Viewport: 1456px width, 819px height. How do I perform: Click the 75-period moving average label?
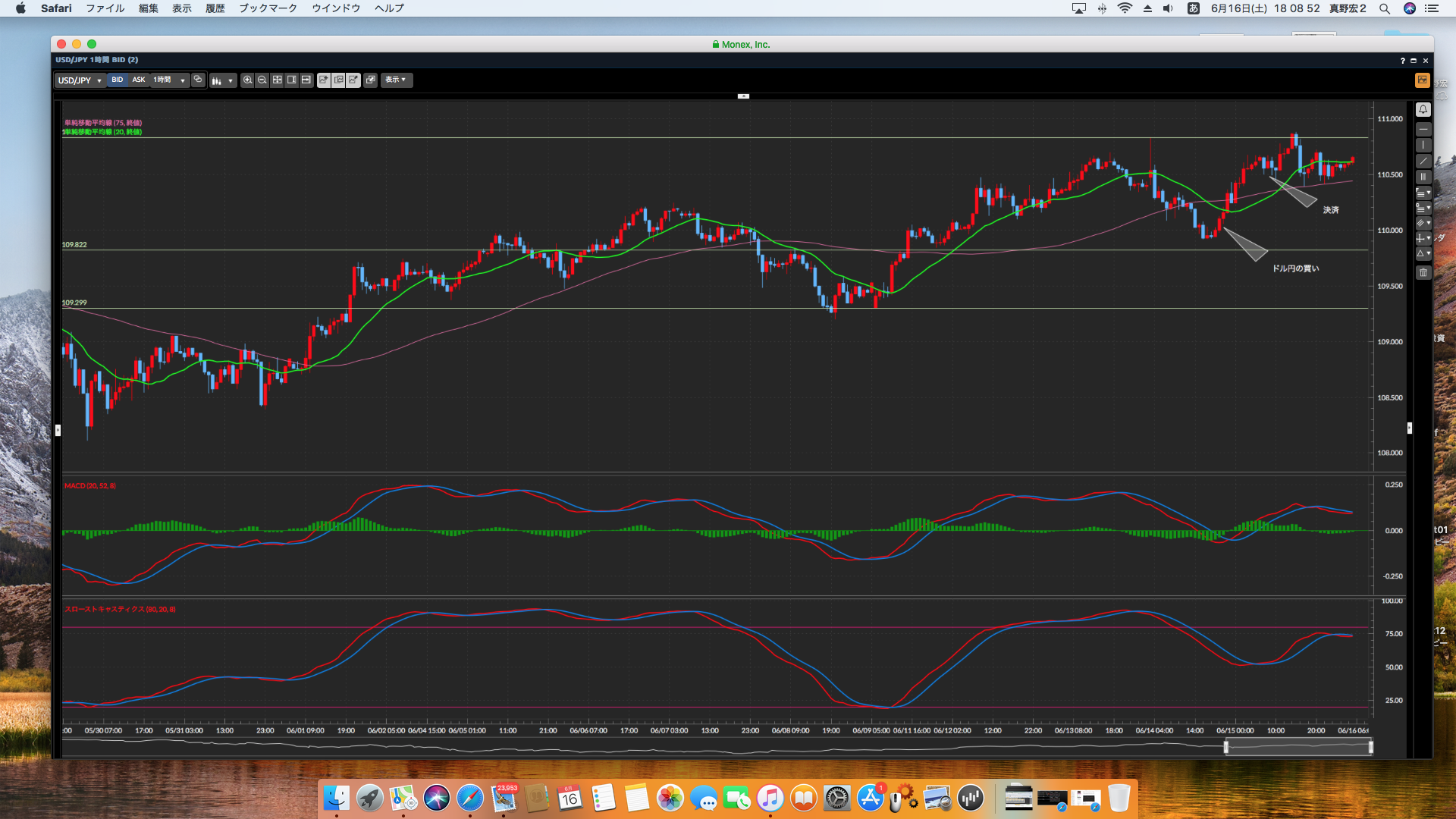tap(103, 123)
